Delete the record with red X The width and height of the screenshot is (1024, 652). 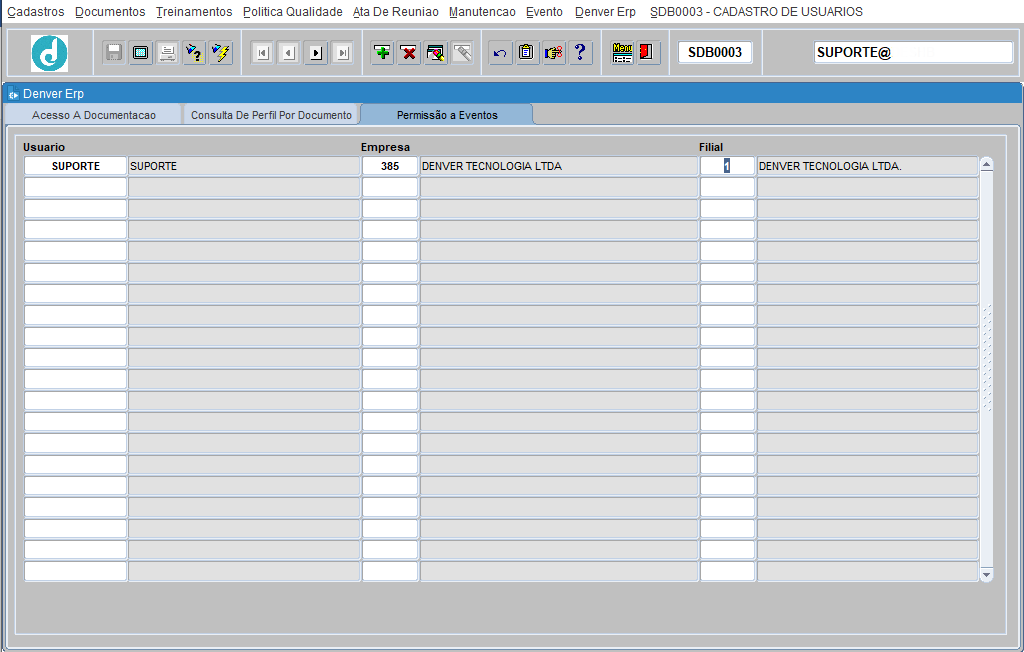pos(409,53)
